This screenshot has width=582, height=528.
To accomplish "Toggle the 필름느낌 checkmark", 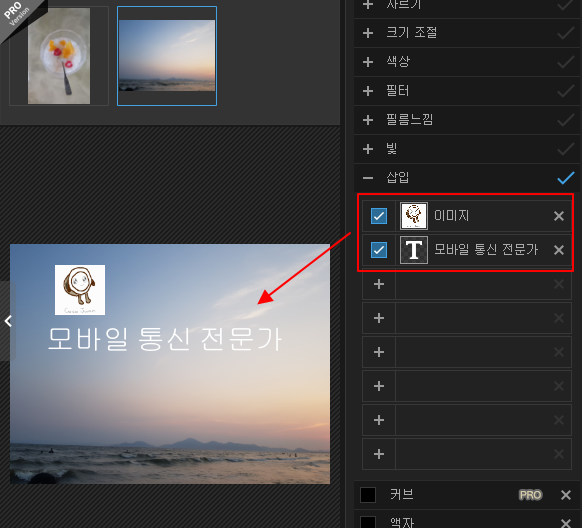I will (x=566, y=120).
